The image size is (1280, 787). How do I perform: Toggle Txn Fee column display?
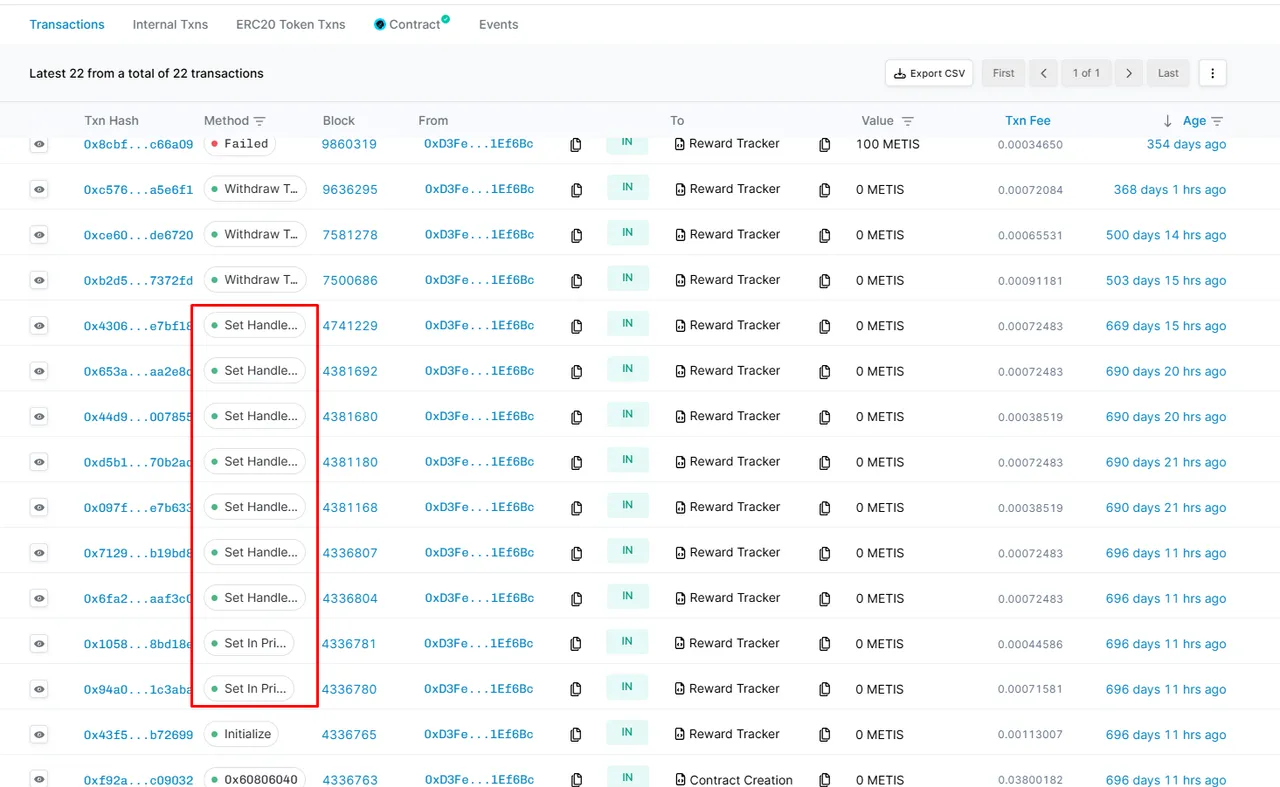point(1028,121)
